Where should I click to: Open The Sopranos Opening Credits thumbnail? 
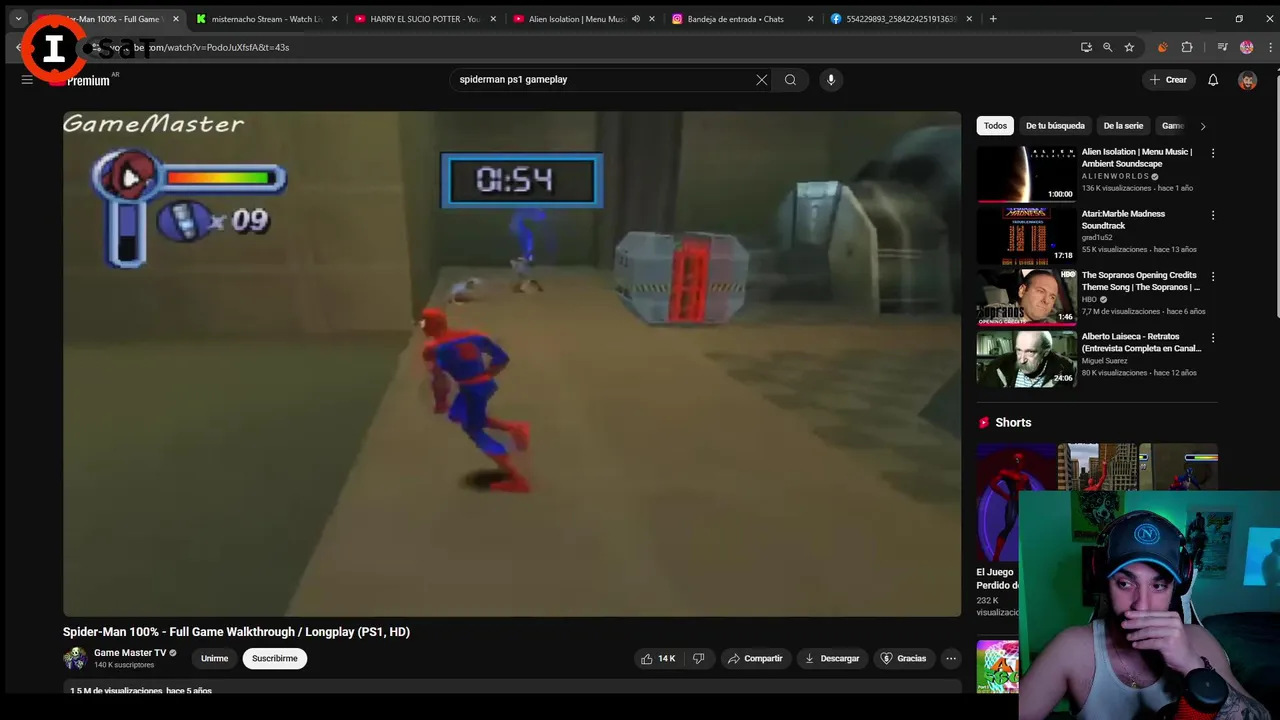click(x=1026, y=298)
